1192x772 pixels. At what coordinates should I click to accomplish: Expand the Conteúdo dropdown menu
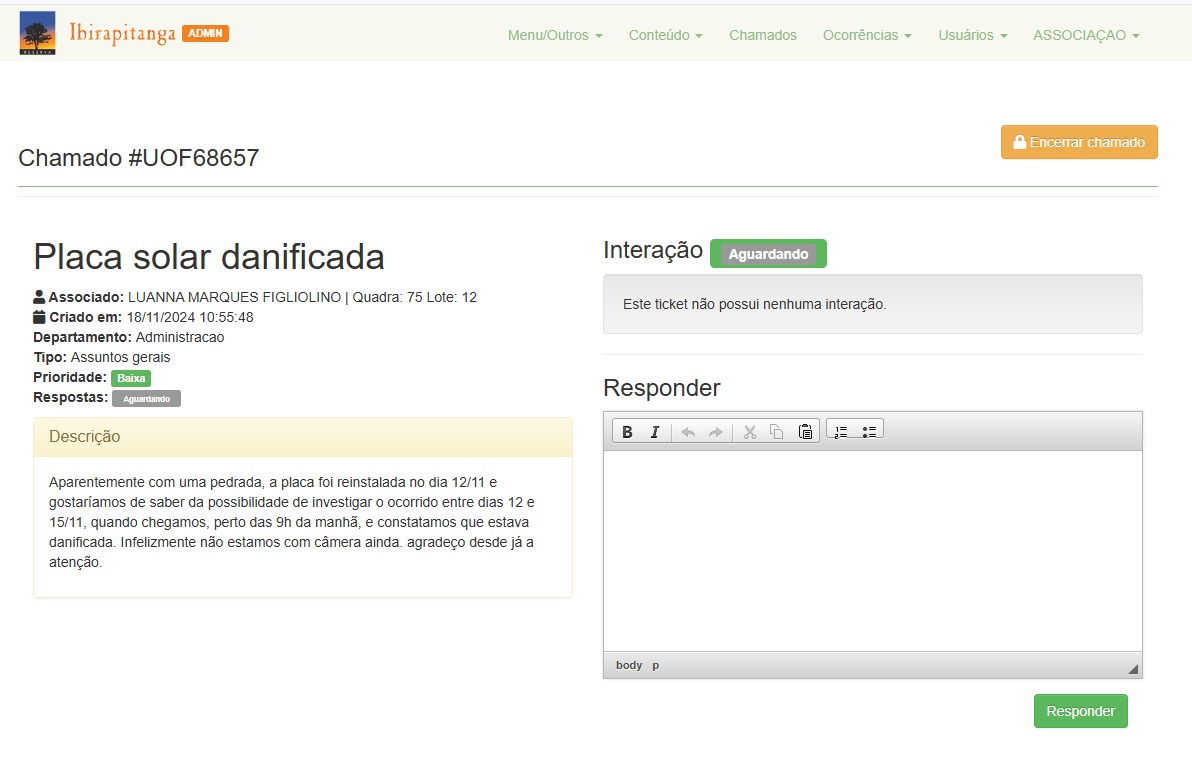[665, 35]
